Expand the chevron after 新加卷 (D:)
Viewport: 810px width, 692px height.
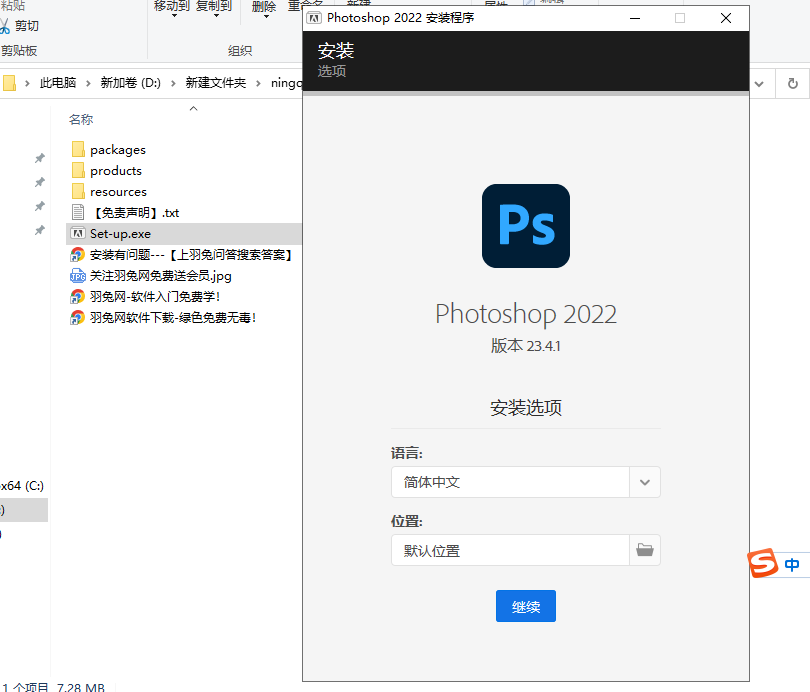click(173, 83)
